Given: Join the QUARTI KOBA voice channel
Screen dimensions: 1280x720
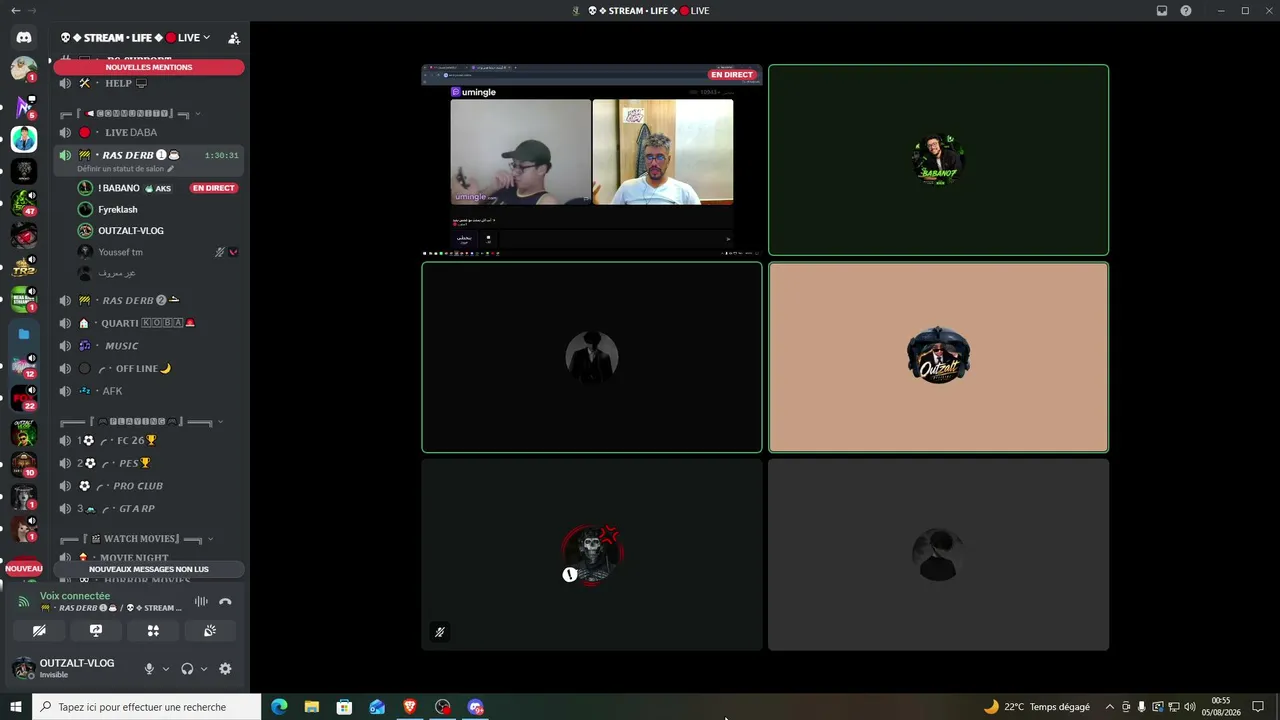Looking at the screenshot, I should tap(149, 323).
